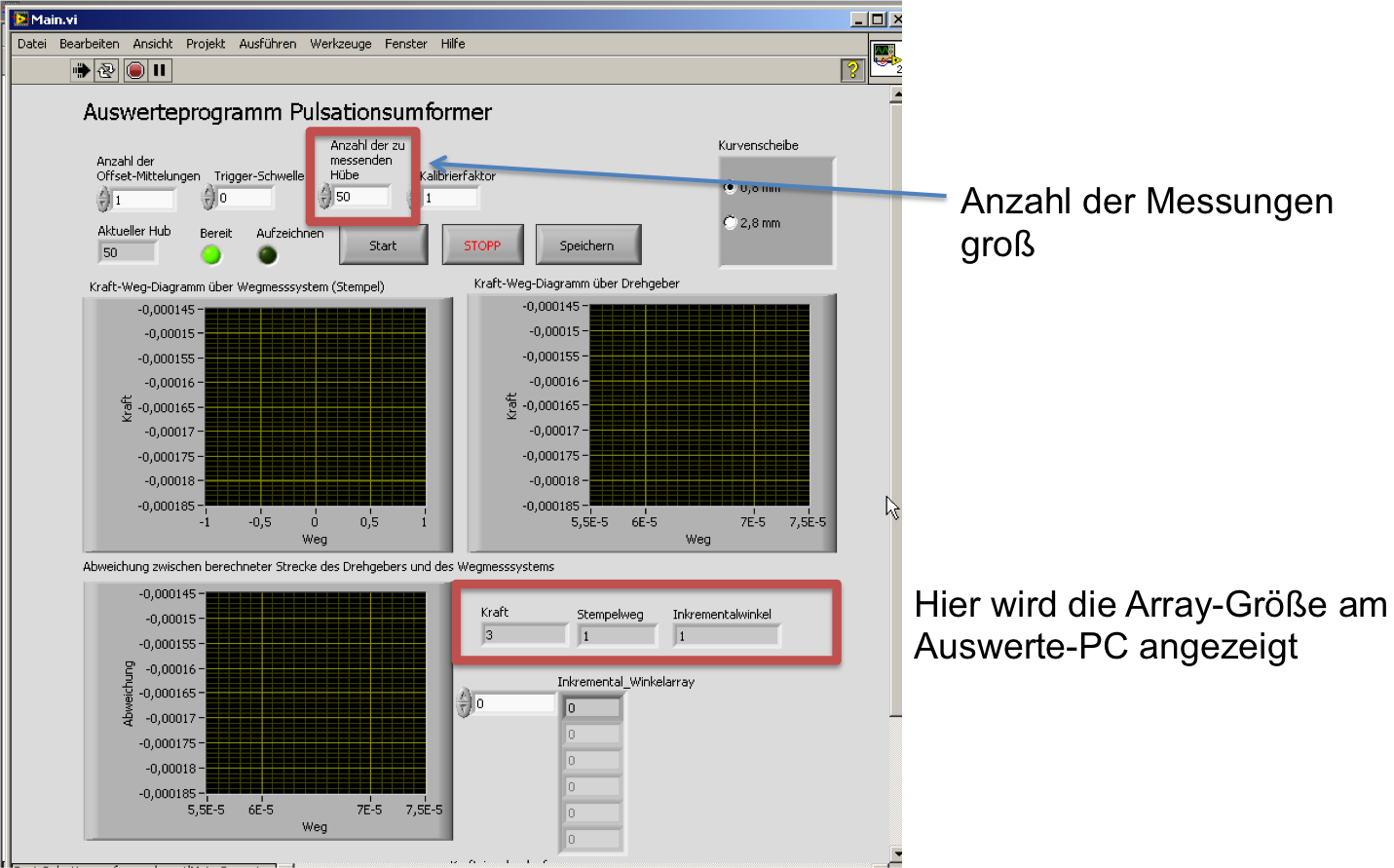Viewport: 1394px width, 868px height.
Task: Click the 'Stempelweg' label
Action: [610, 615]
